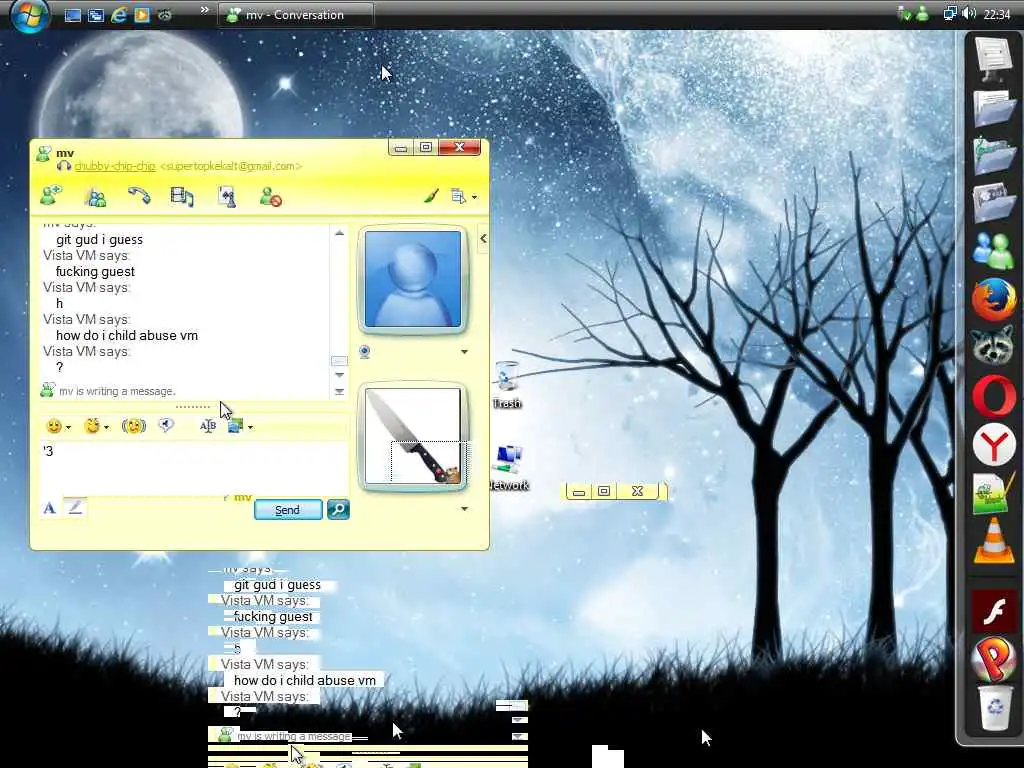Click the font letter A icon
Image resolution: width=1024 pixels, height=768 pixels.
(x=49, y=508)
